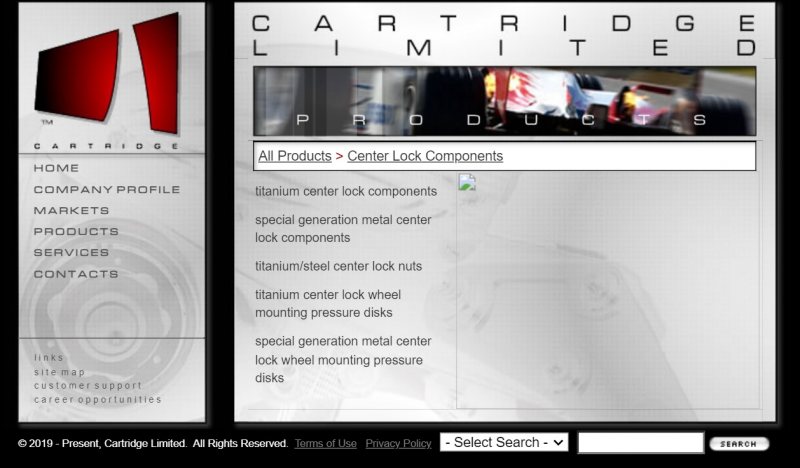Open the Markets section
Screen dimensions: 800x468
pyautogui.click(x=71, y=210)
